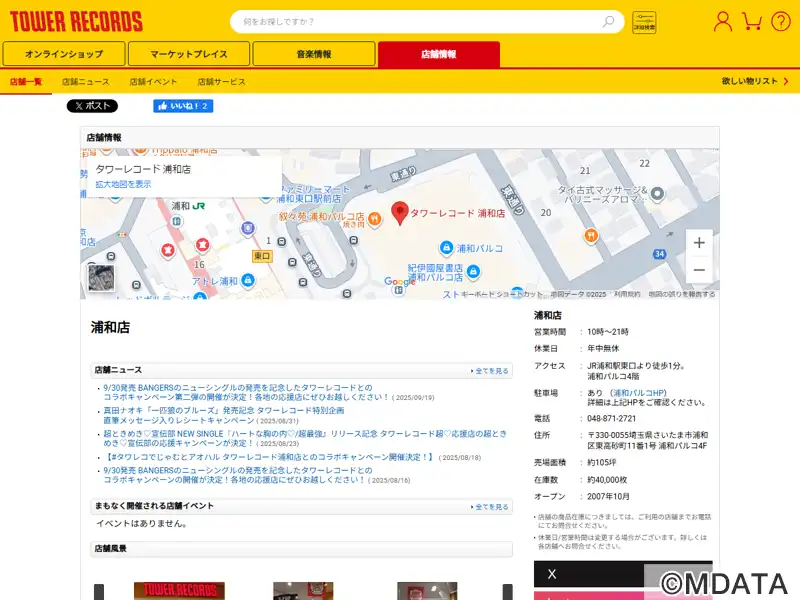Click the Facebook いいね button

click(183, 106)
